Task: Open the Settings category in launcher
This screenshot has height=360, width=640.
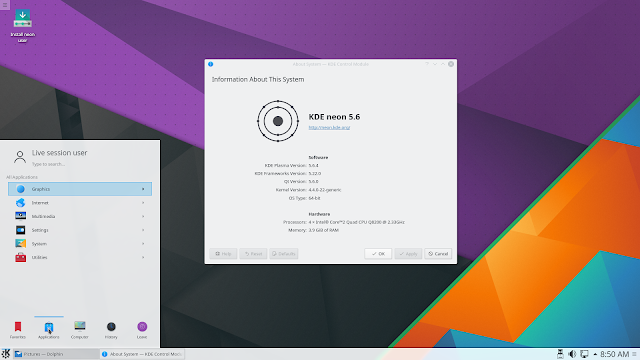Action: 80,230
